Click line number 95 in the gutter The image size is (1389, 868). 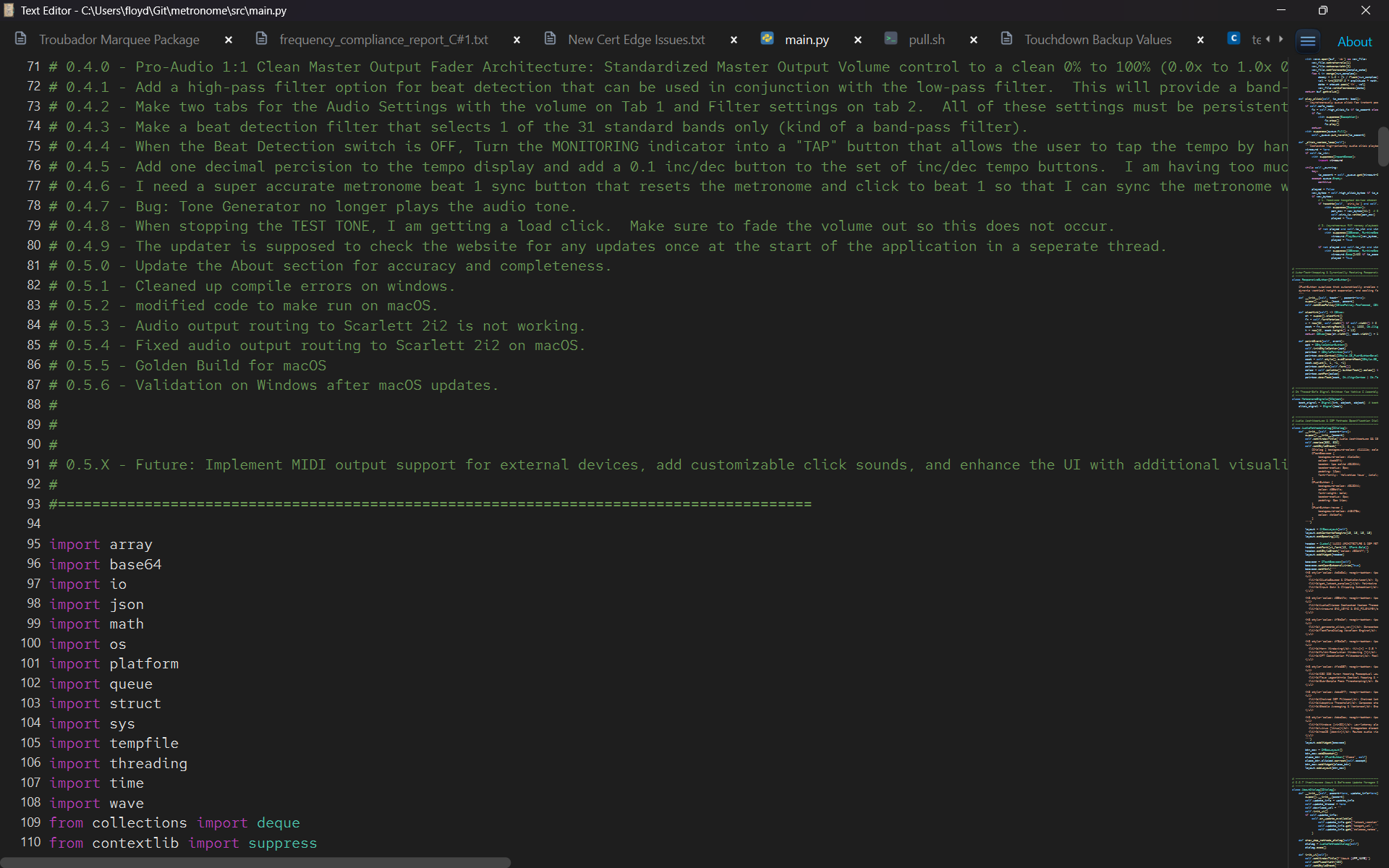click(x=33, y=544)
